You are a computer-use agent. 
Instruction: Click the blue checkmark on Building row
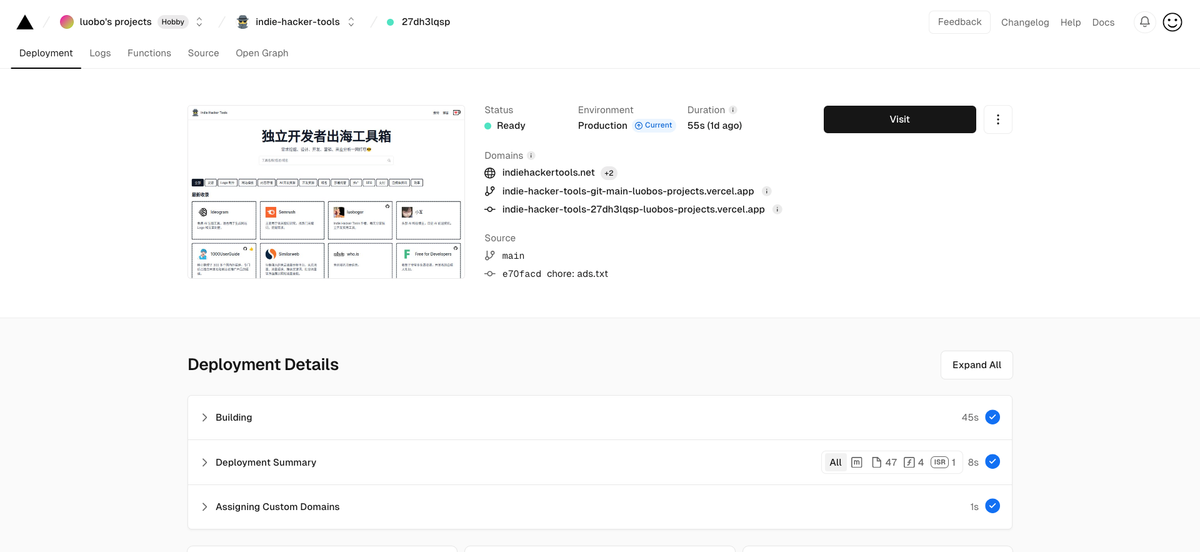992,417
